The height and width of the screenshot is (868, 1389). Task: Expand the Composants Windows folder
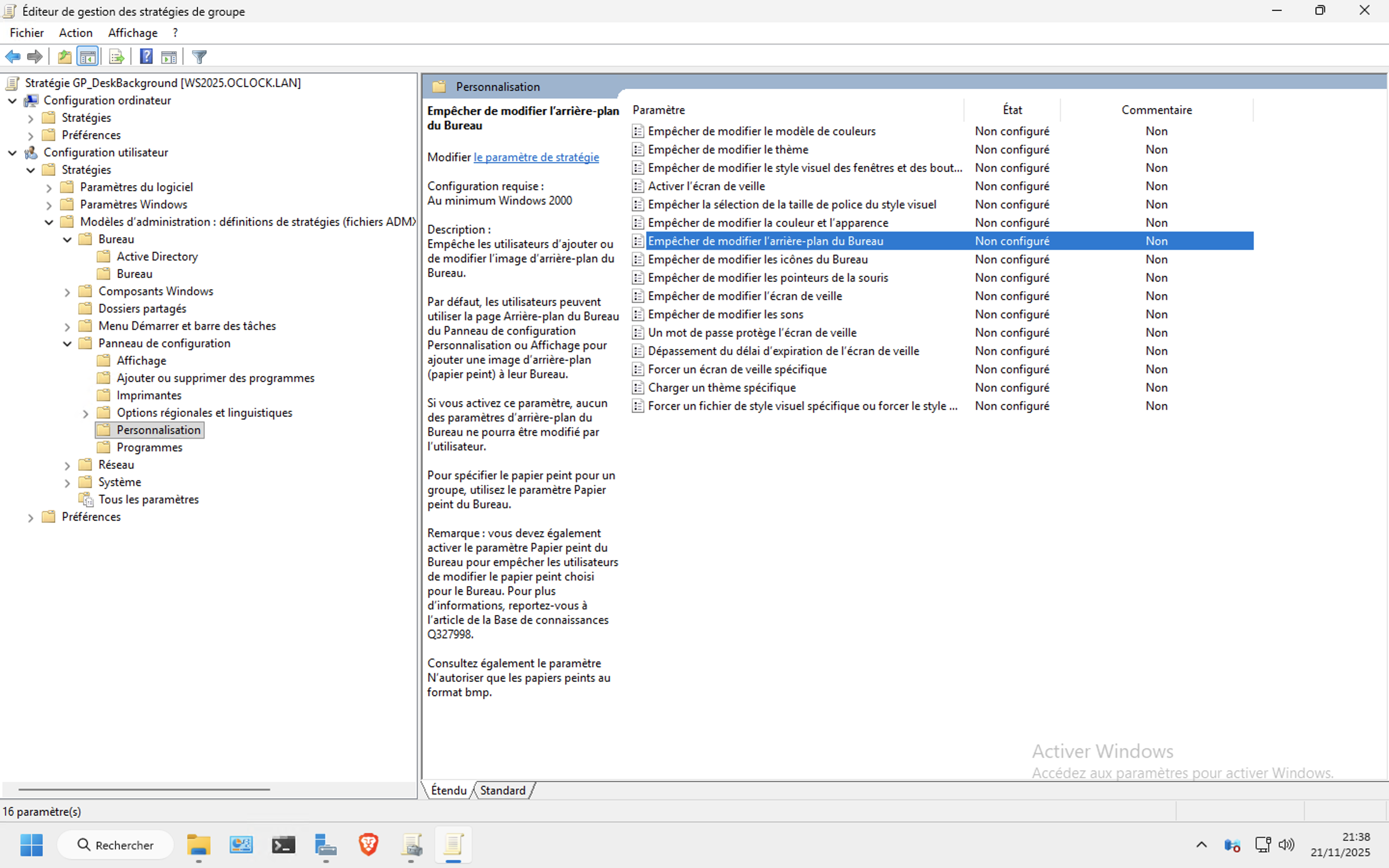(67, 292)
